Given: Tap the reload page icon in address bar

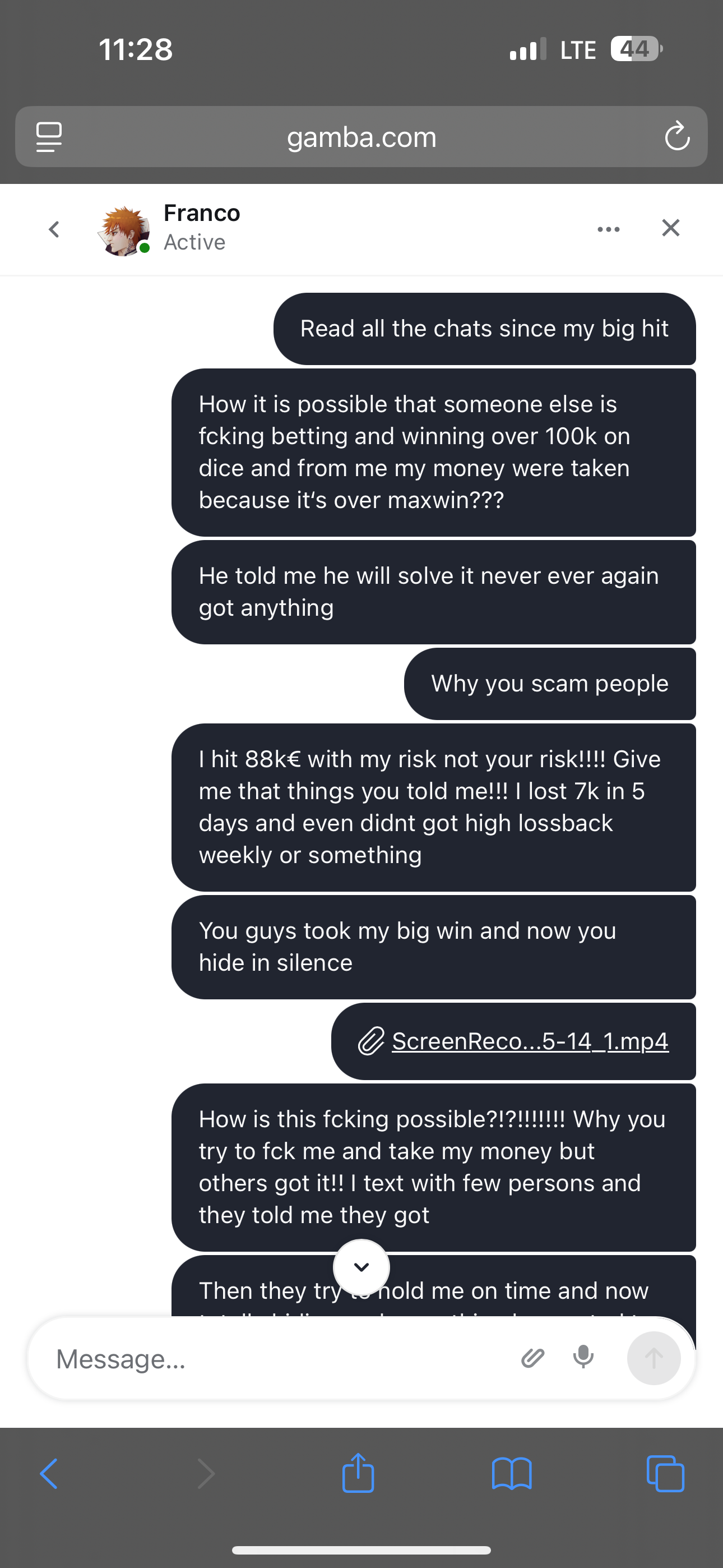Looking at the screenshot, I should [676, 136].
